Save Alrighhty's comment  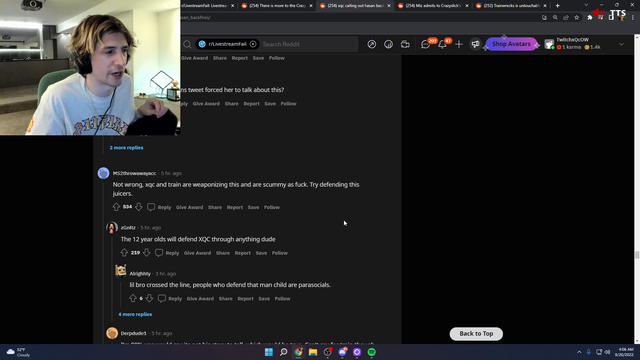[264, 299]
